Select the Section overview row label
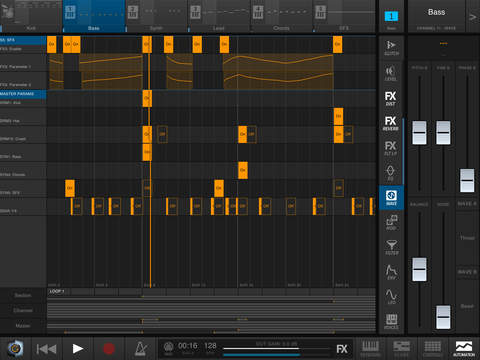The width and height of the screenshot is (480, 360). [23, 295]
